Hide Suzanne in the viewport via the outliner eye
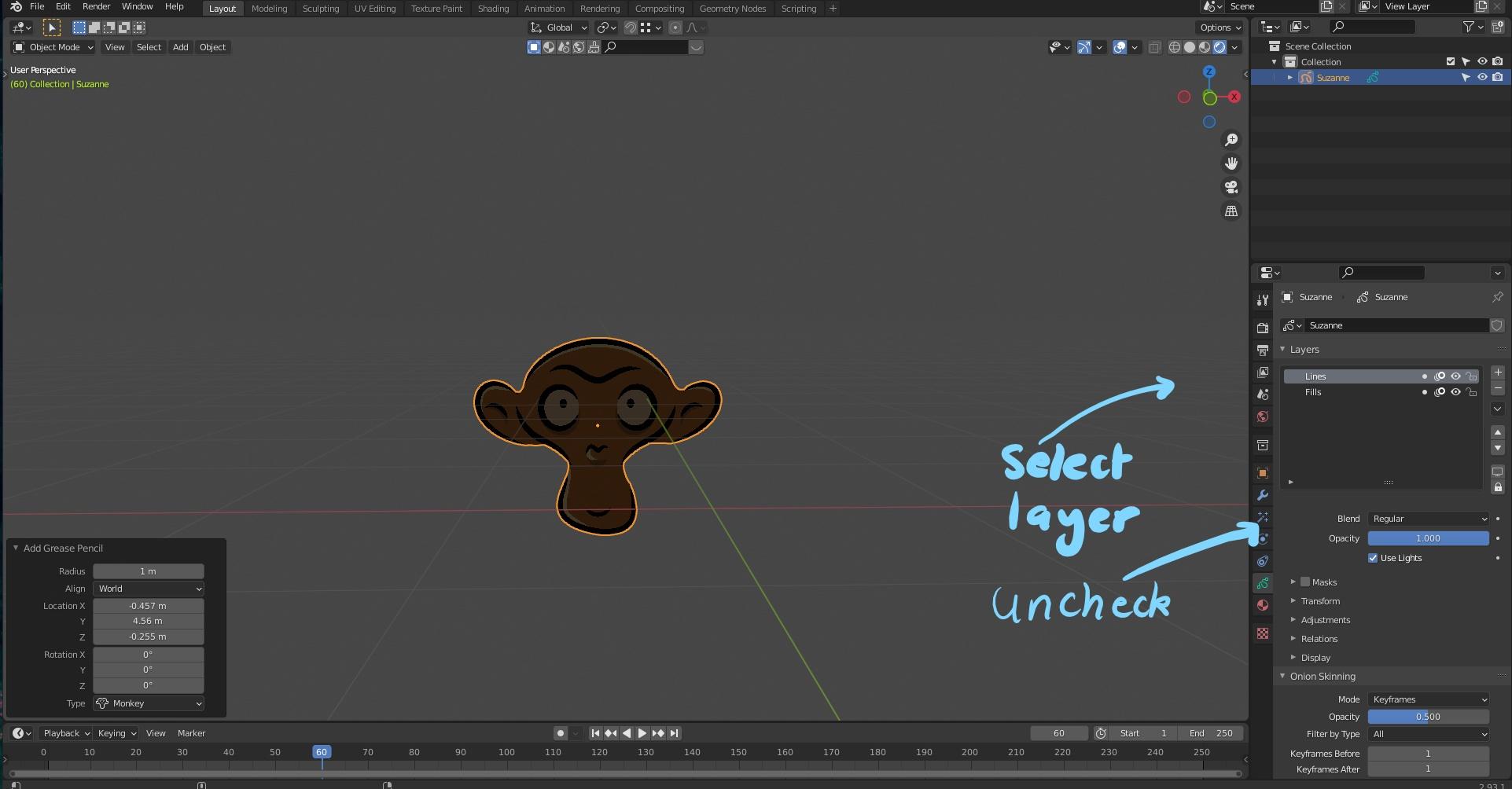 [x=1482, y=78]
